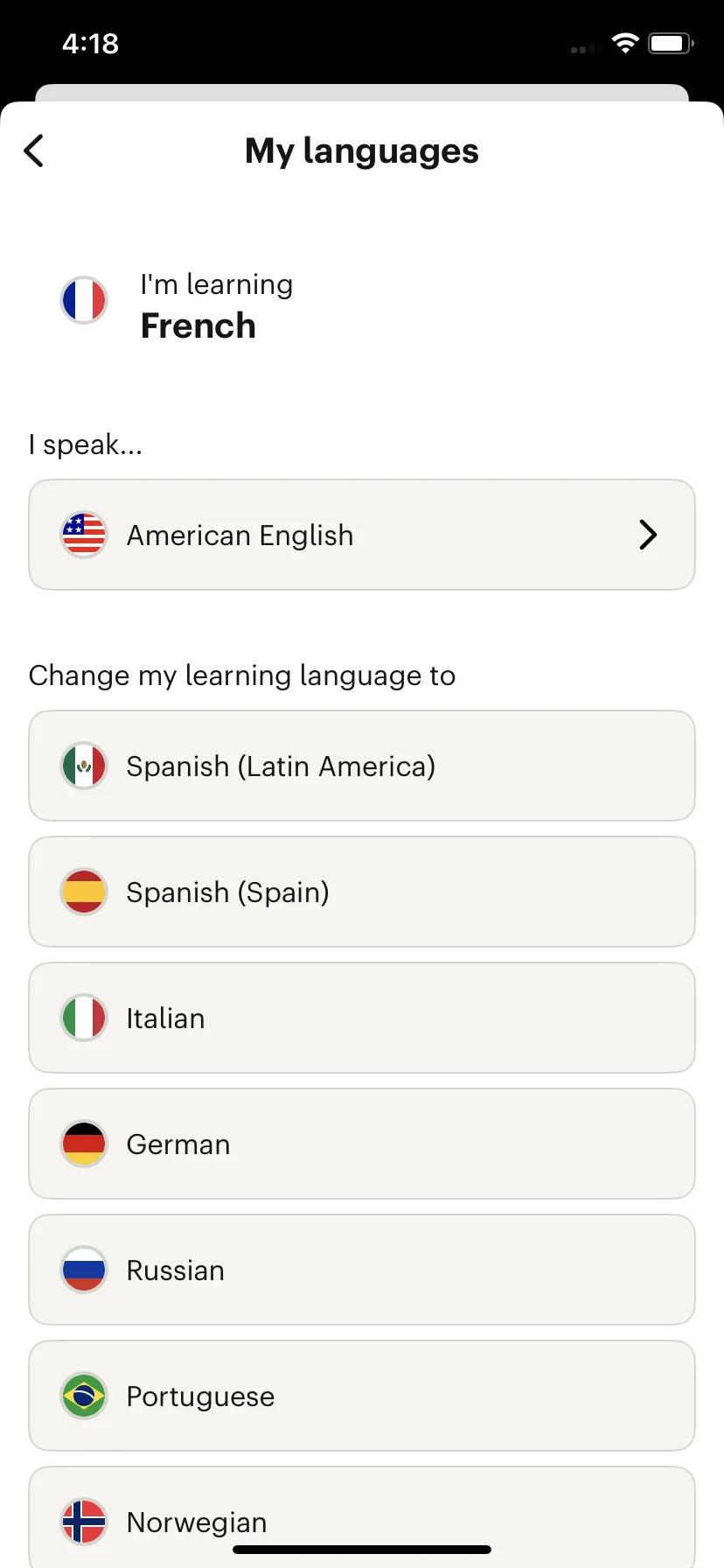Switch learning language to Spanish (Spain)
The width and height of the screenshot is (724, 1568).
[362, 892]
